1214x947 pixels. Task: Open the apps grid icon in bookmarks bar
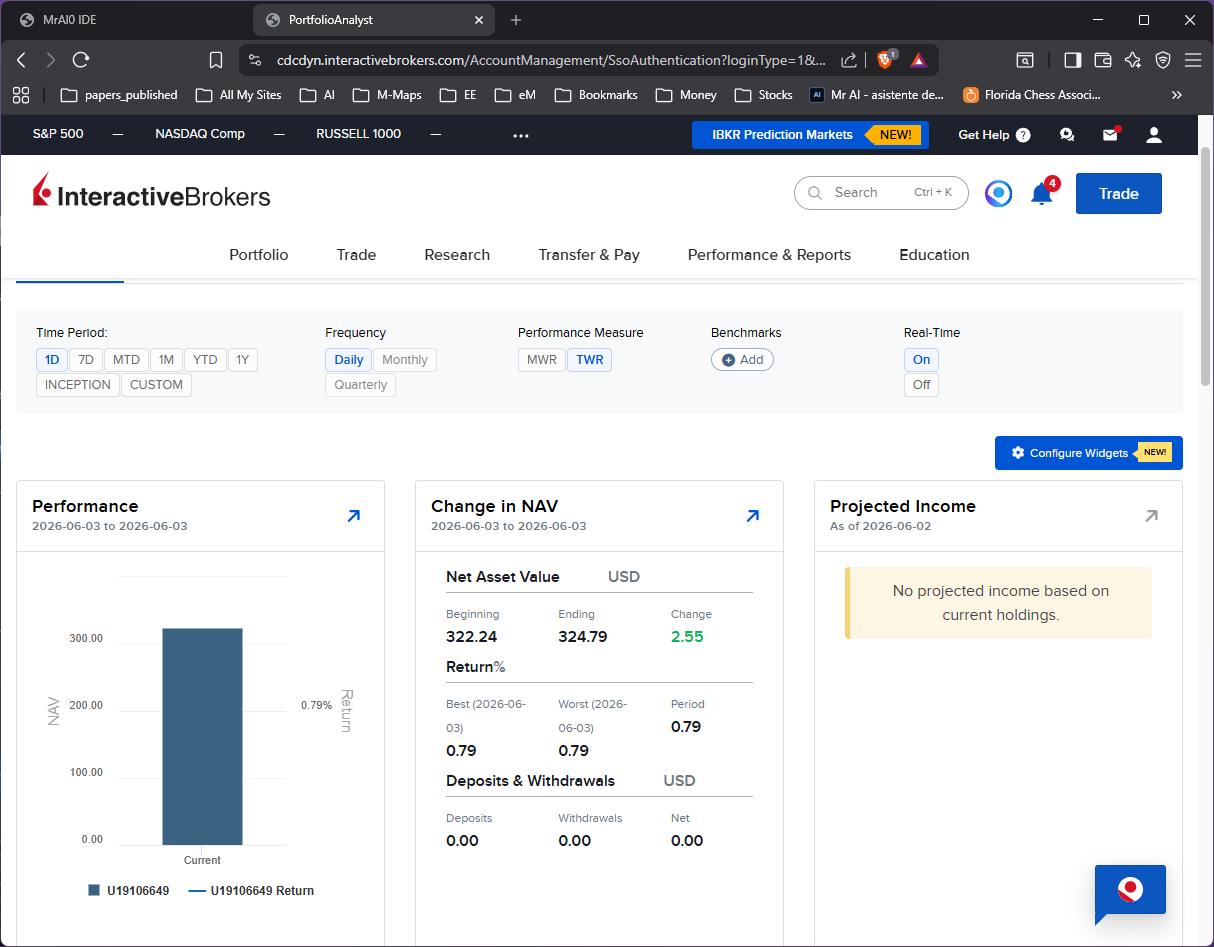tap(20, 95)
